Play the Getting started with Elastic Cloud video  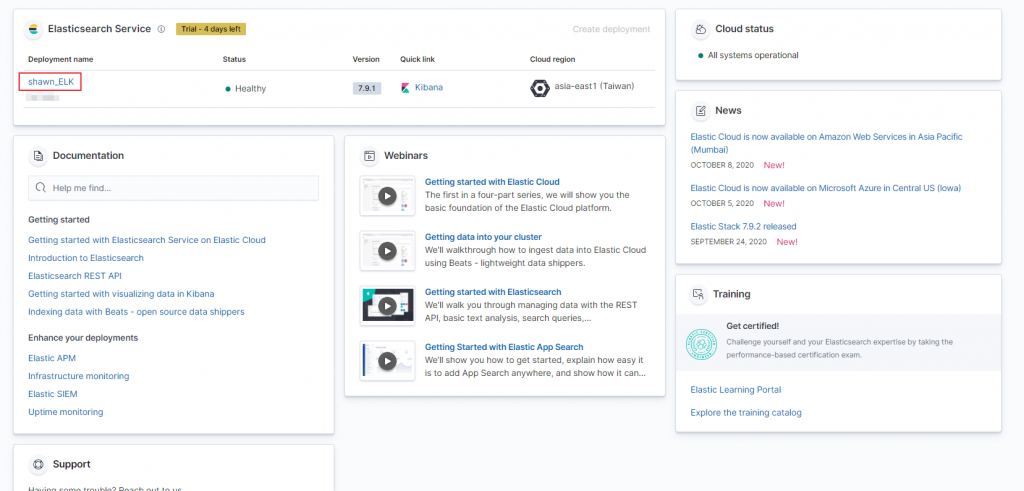pos(387,196)
